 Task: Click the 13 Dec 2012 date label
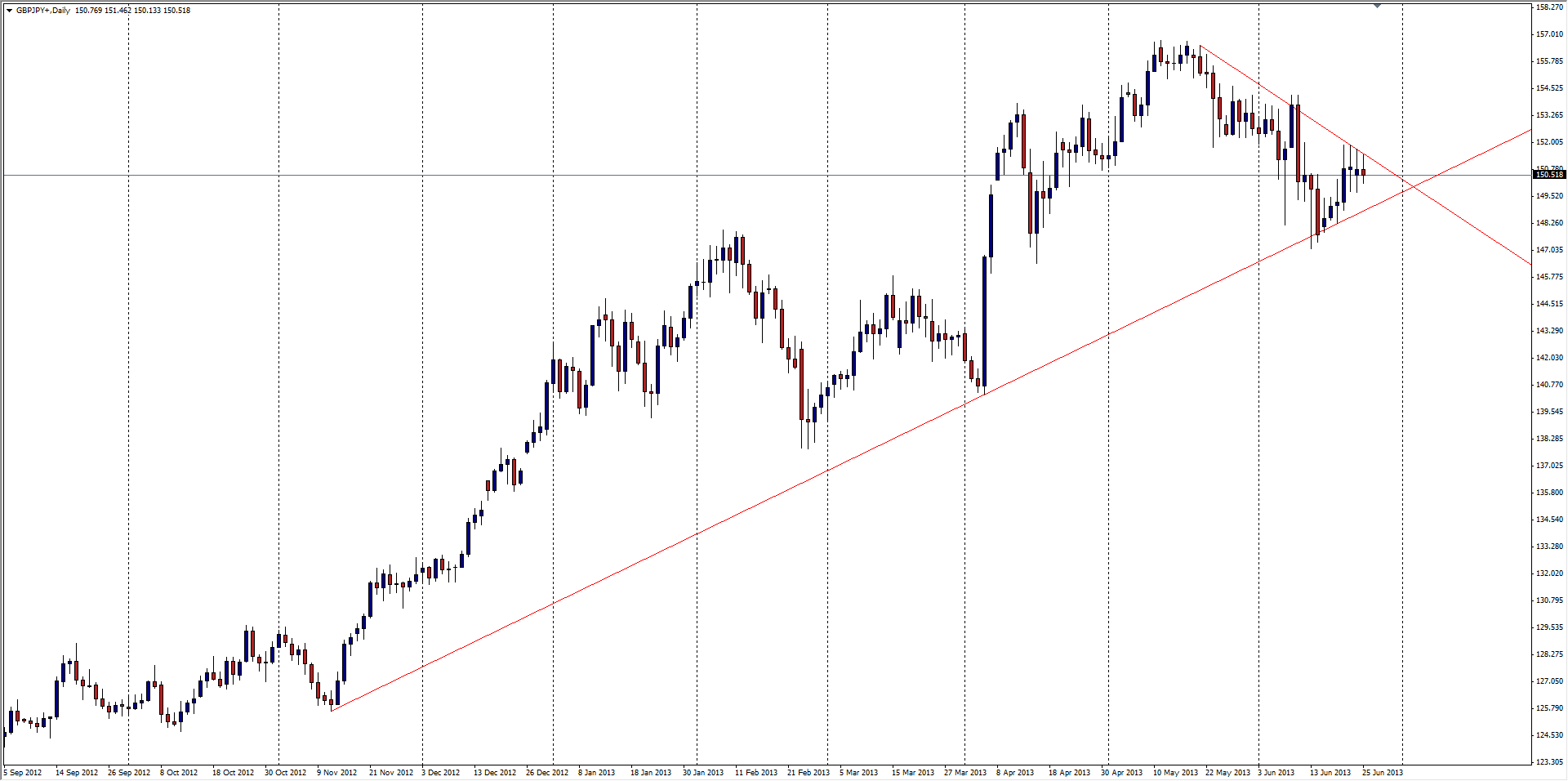pyautogui.click(x=495, y=773)
